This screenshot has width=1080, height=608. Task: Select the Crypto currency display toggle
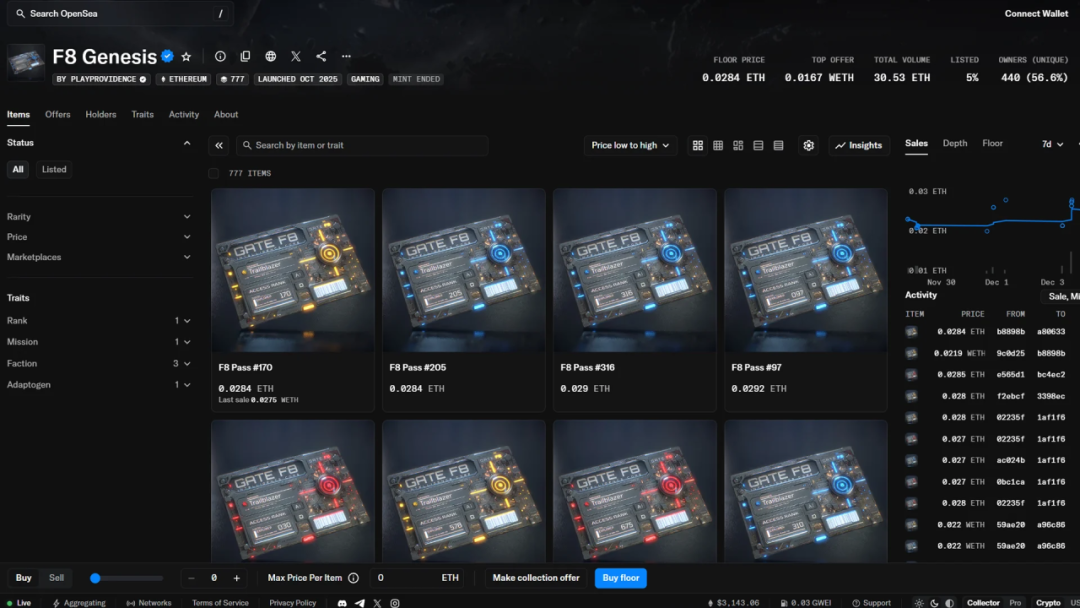pyautogui.click(x=1048, y=603)
